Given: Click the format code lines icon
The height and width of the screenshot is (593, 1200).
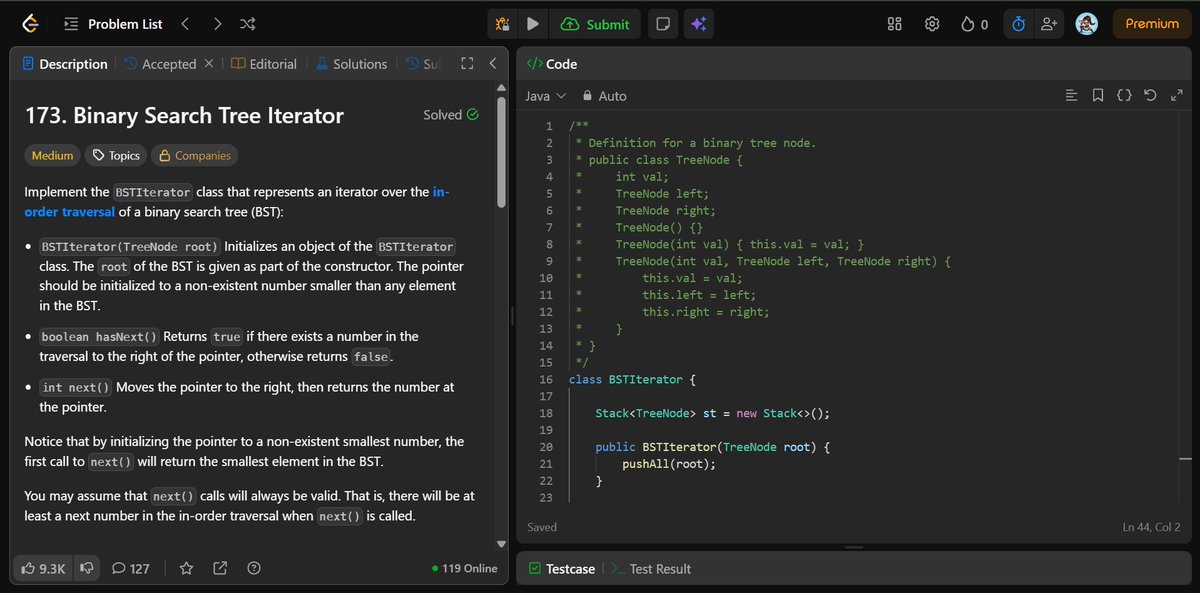Looking at the screenshot, I should point(1072,96).
